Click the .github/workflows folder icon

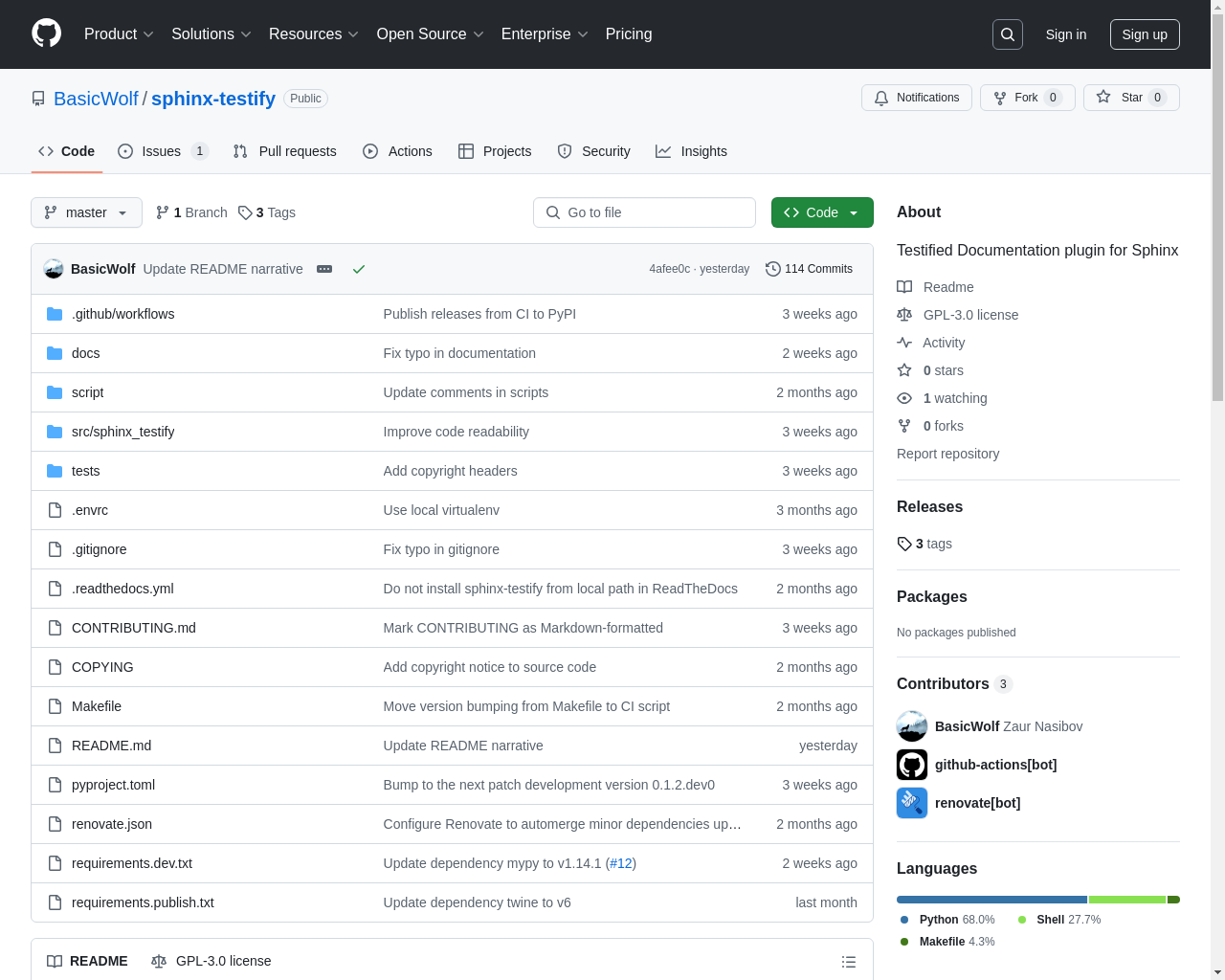pos(55,314)
